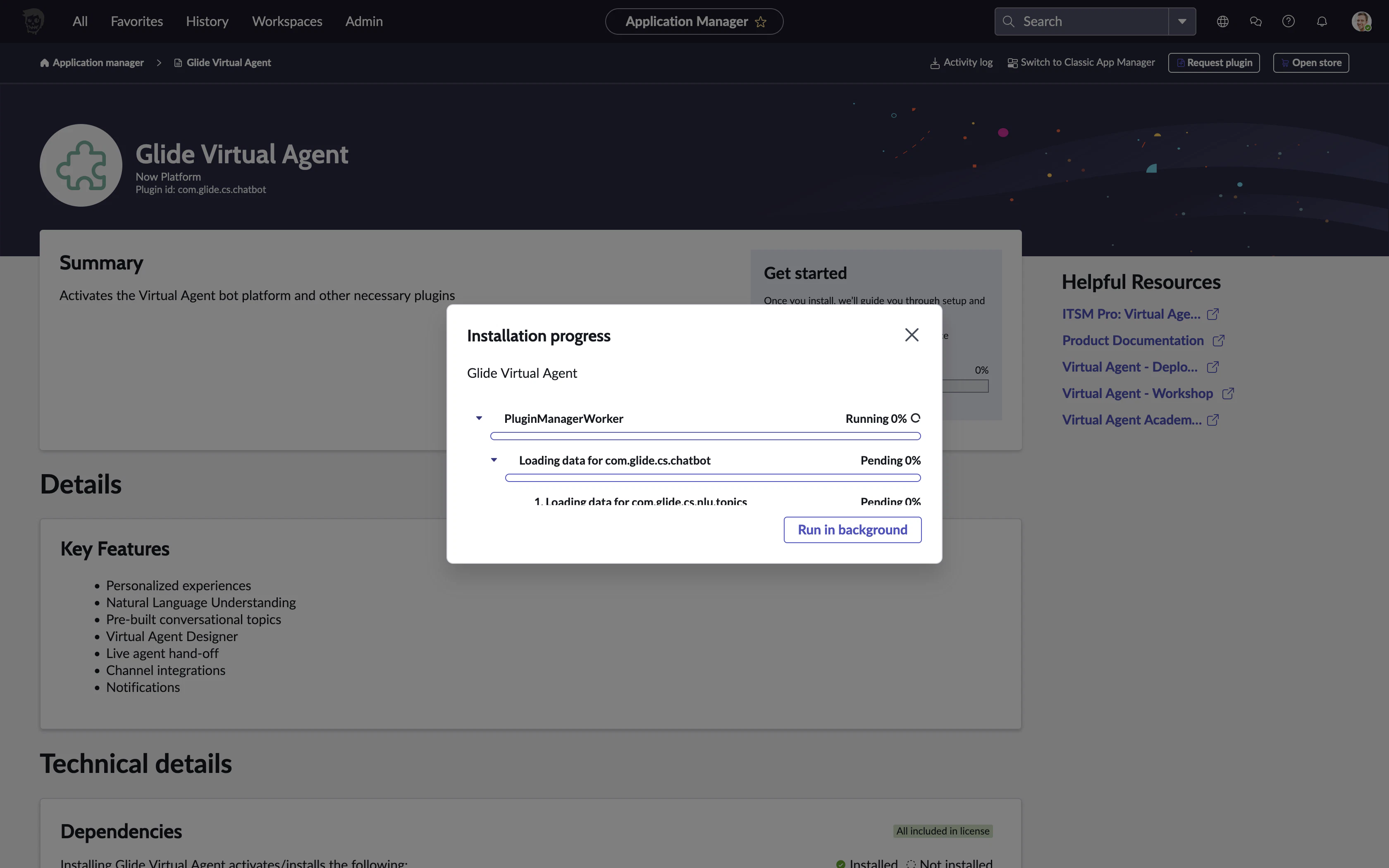Open the chat sidebar discussions icon
The height and width of the screenshot is (868, 1389).
tap(1256, 22)
